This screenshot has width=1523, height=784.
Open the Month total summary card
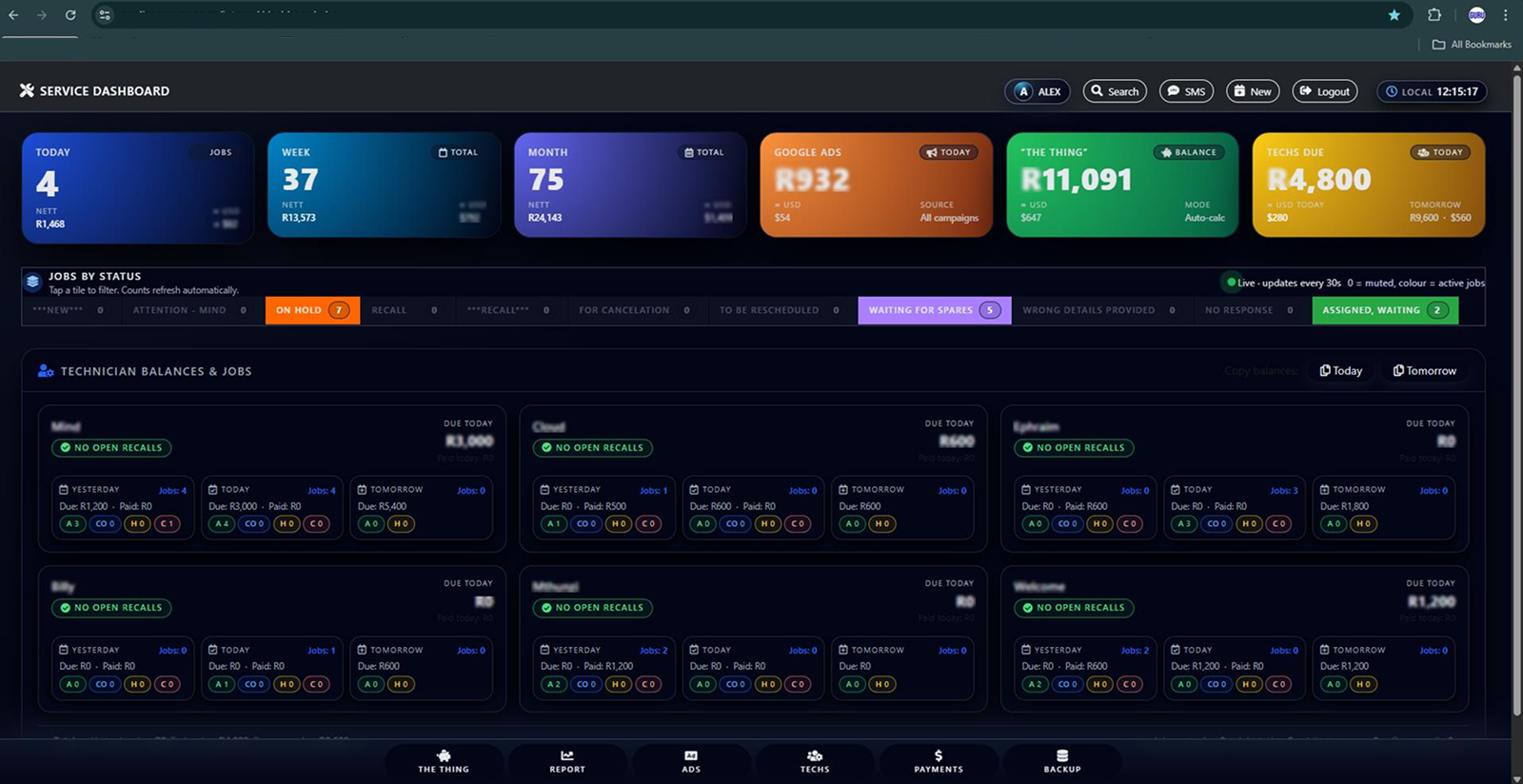[x=630, y=185]
